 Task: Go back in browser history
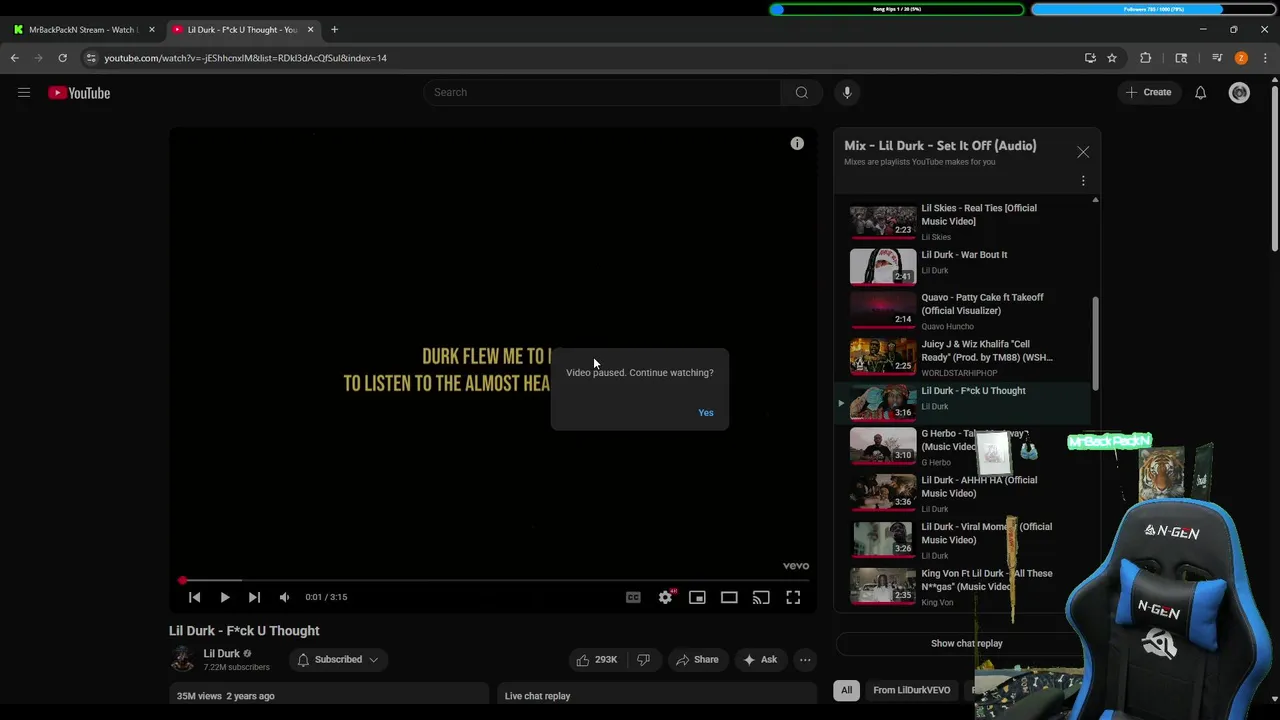tap(15, 58)
